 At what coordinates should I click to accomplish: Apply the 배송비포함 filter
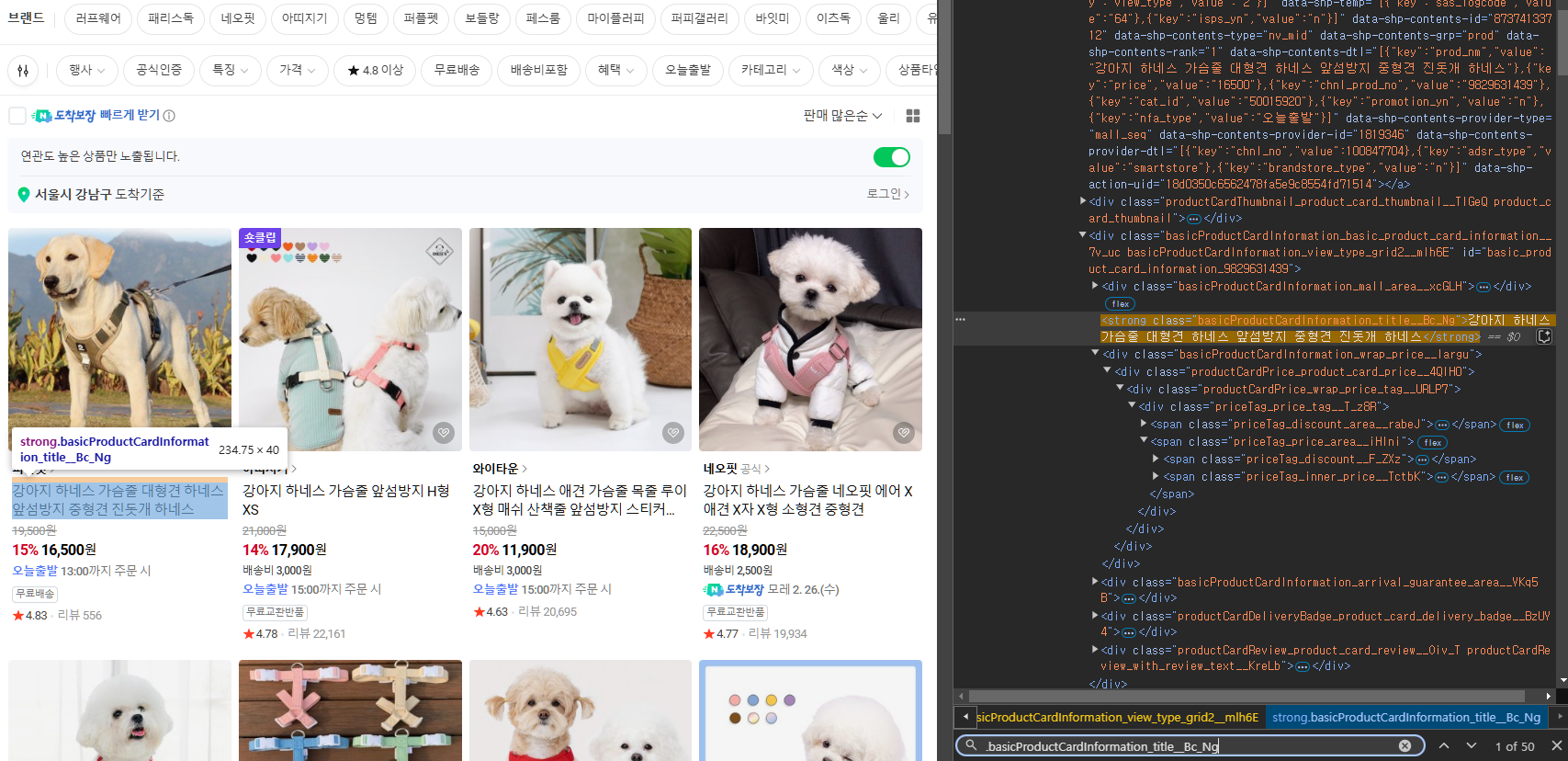[538, 70]
